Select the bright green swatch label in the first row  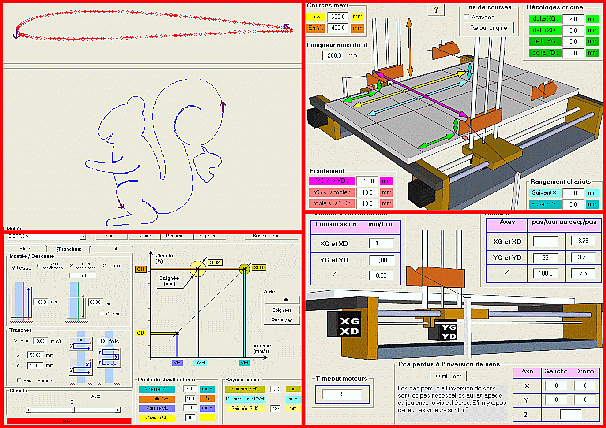(x=545, y=19)
